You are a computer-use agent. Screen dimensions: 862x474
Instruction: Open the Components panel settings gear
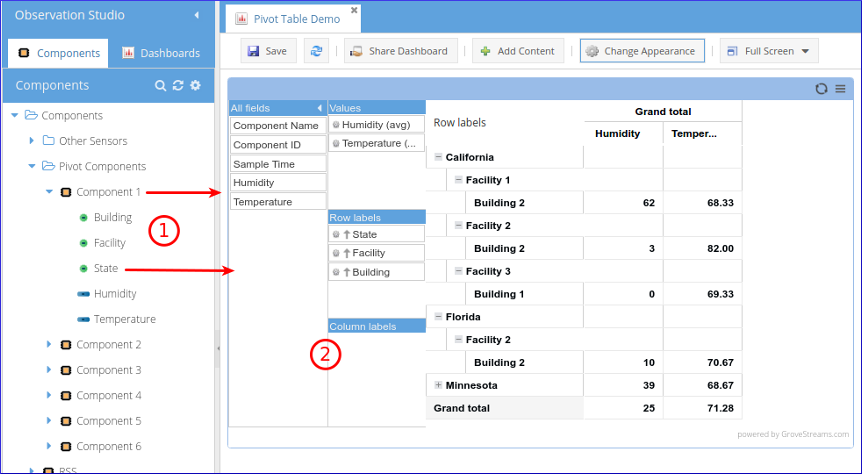(x=196, y=86)
